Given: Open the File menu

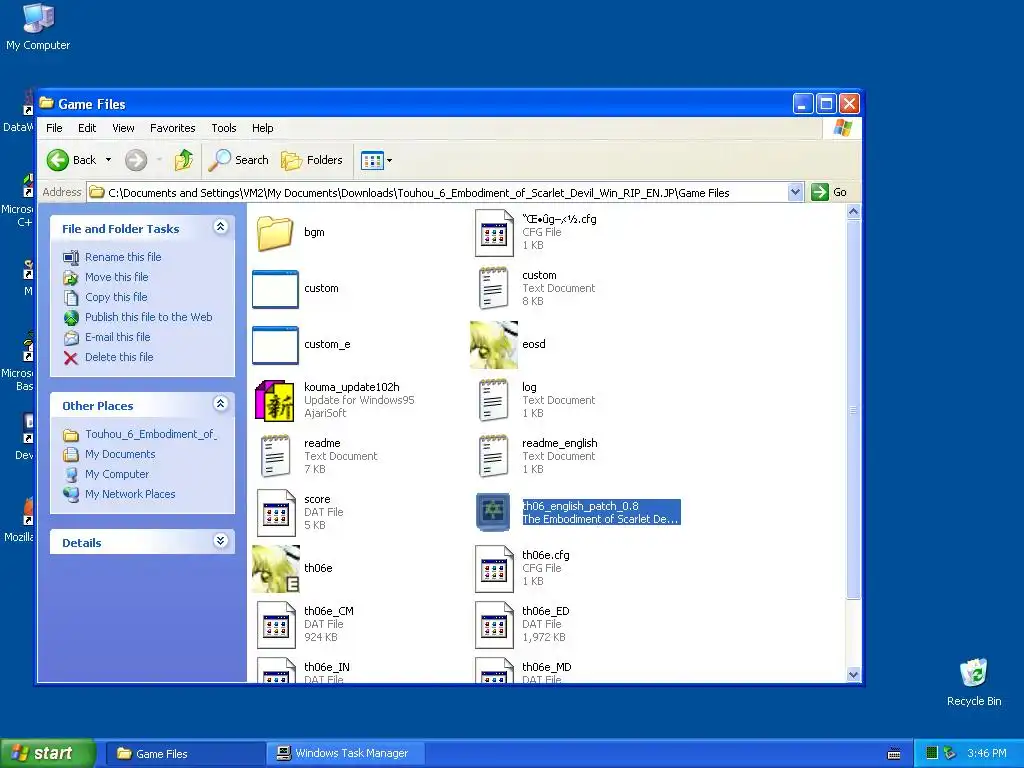Looking at the screenshot, I should coord(54,128).
